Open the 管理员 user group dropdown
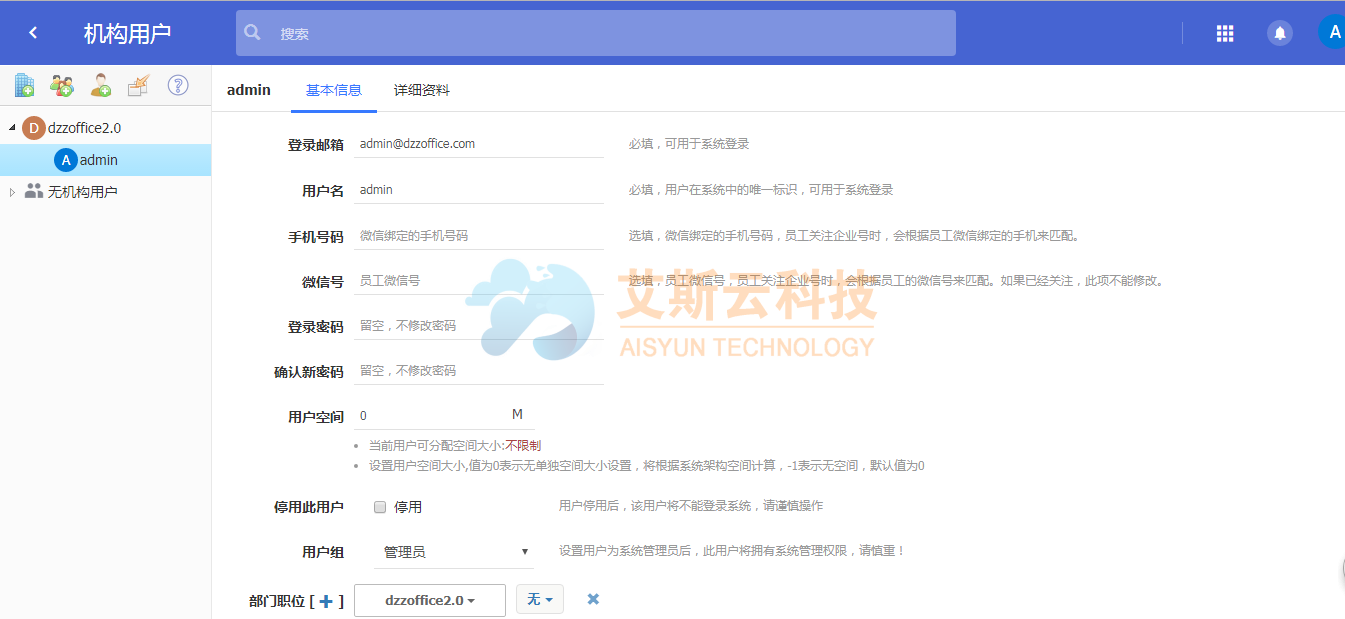Screen dimensions: 1345x619 pyautogui.click(x=456, y=552)
